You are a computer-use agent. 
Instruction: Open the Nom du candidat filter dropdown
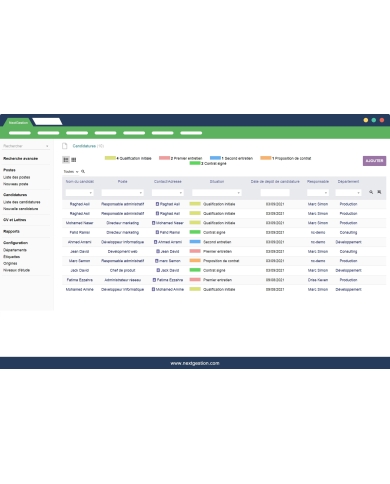[x=79, y=193]
